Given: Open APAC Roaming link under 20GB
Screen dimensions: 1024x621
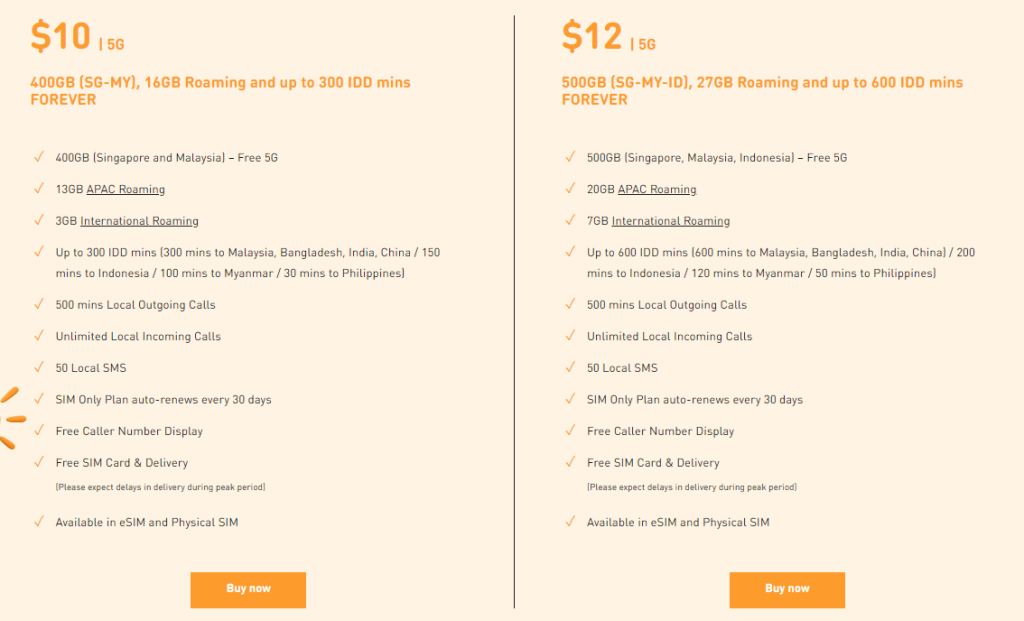Looking at the screenshot, I should [657, 189].
